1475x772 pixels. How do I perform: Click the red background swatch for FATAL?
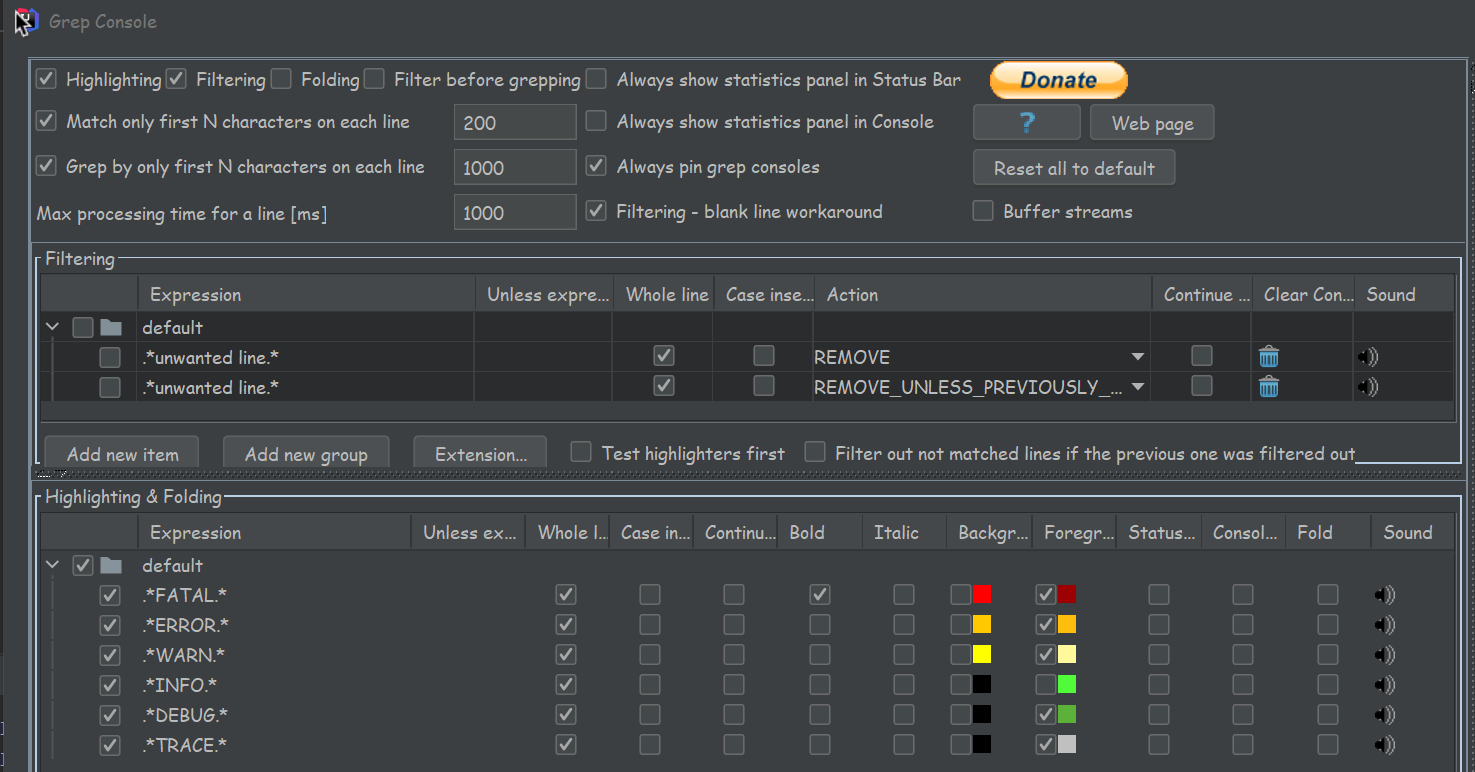[x=982, y=595]
